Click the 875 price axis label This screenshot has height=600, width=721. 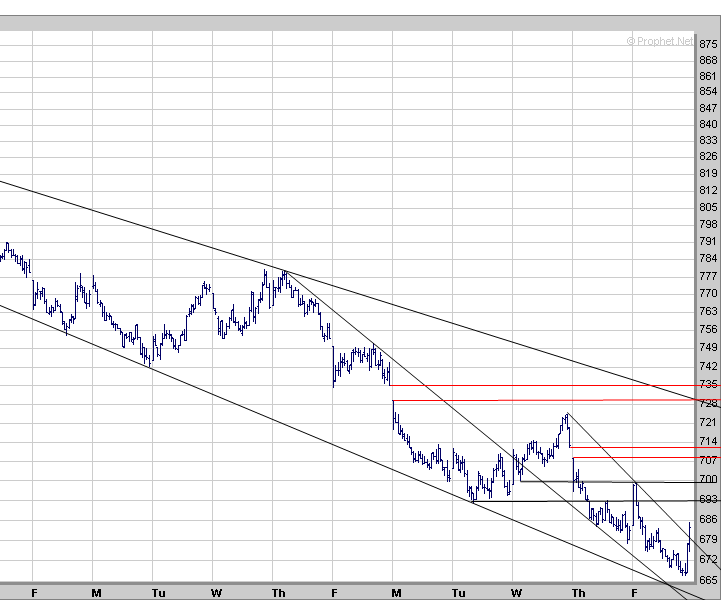(708, 44)
